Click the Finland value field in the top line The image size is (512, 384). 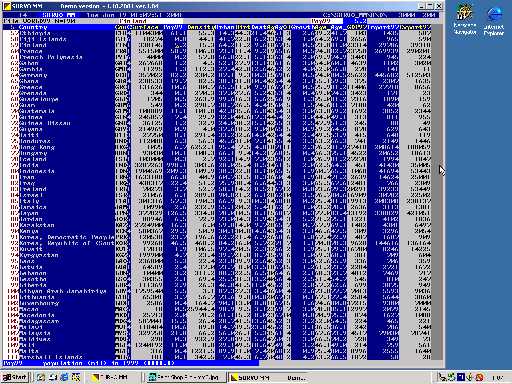pyautogui.click(x=151, y=21)
